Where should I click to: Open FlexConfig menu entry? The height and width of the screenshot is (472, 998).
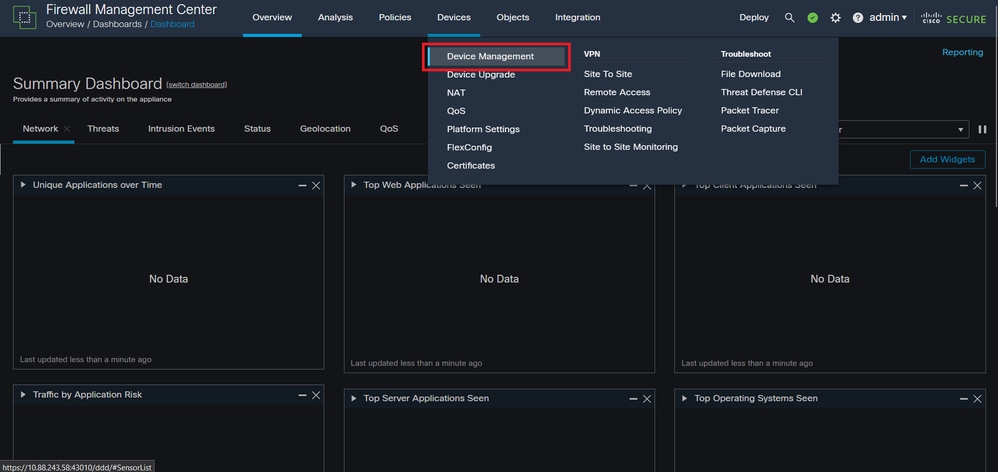(469, 148)
